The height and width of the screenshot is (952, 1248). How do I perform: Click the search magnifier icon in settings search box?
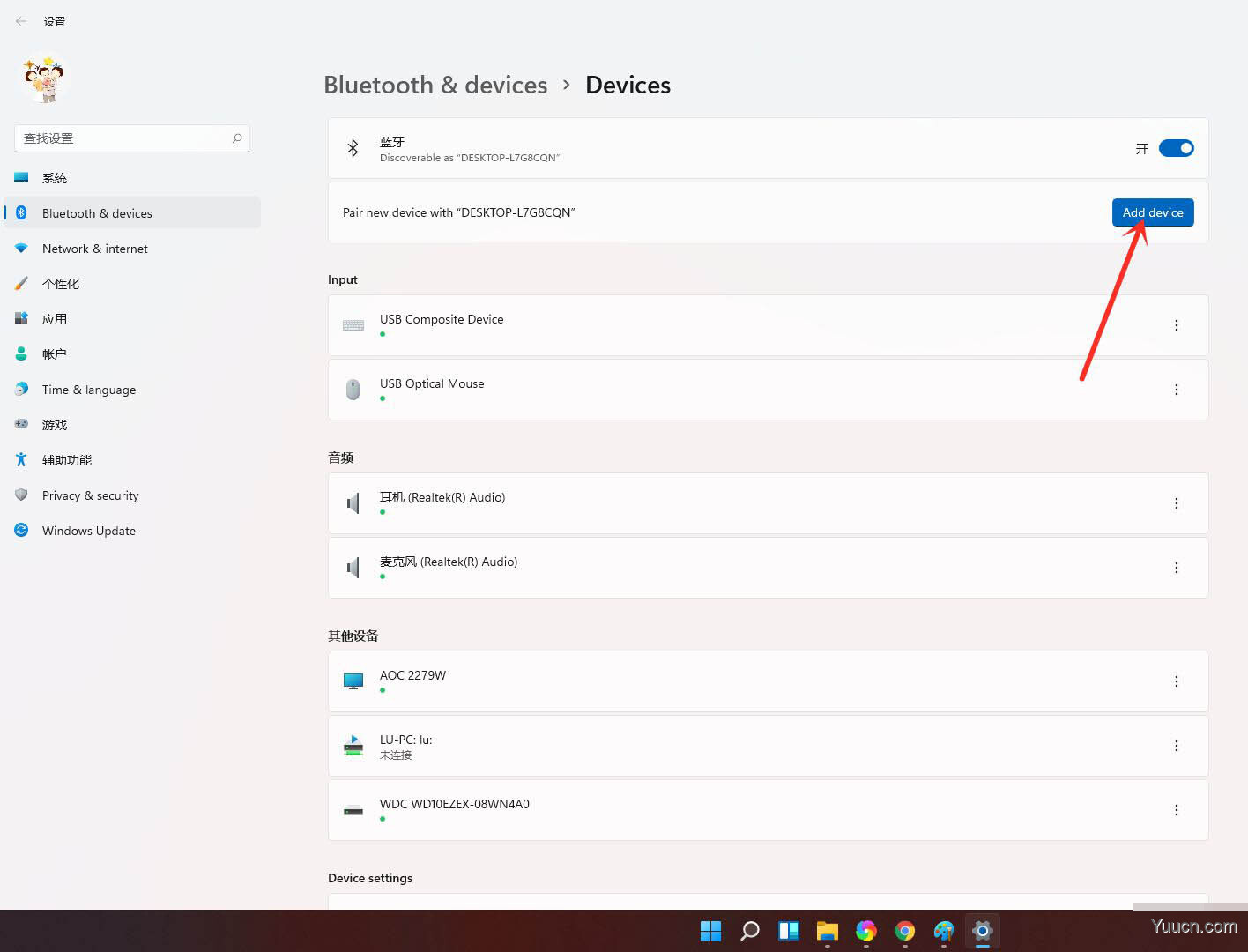pos(237,138)
